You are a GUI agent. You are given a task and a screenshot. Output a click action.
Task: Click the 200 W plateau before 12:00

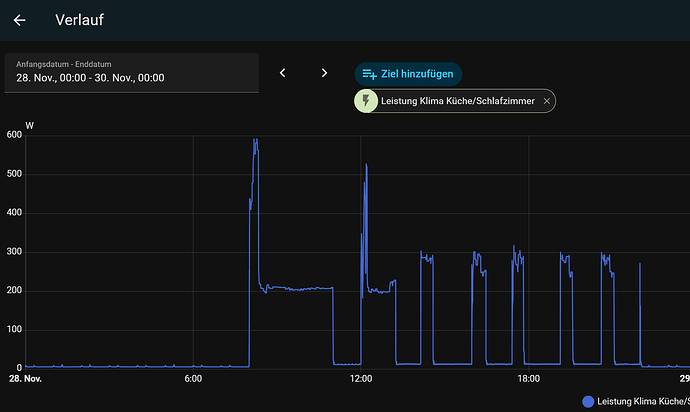click(x=295, y=288)
